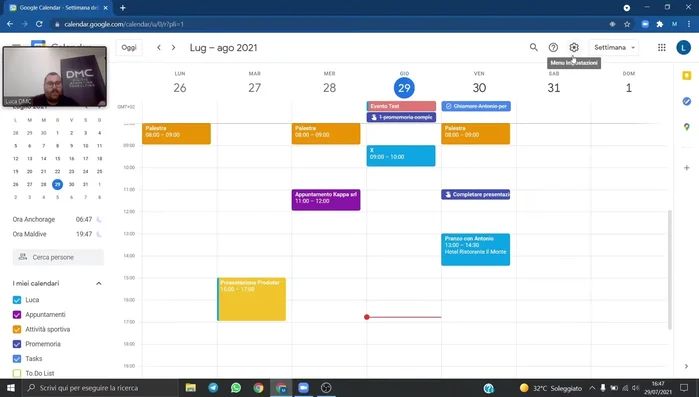Open Google Keep in side panel
The height and width of the screenshot is (397, 699).
click(687, 76)
